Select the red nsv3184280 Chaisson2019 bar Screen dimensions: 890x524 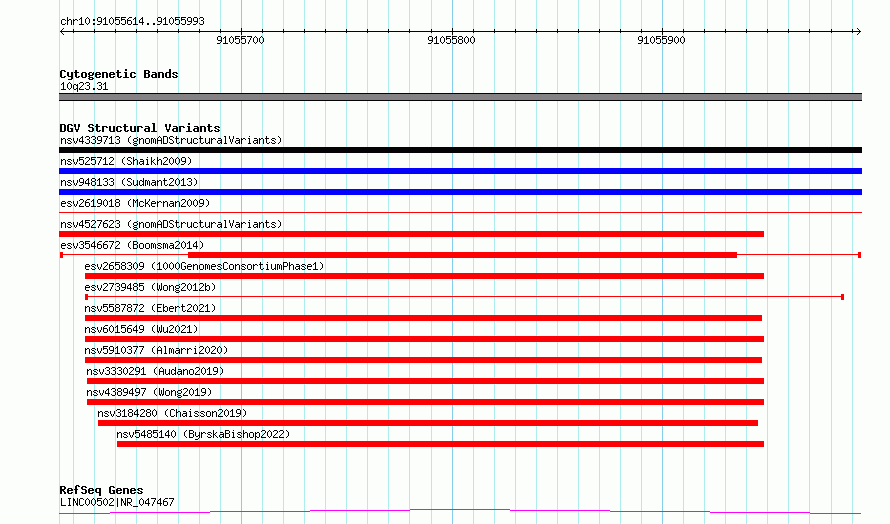coord(428,423)
